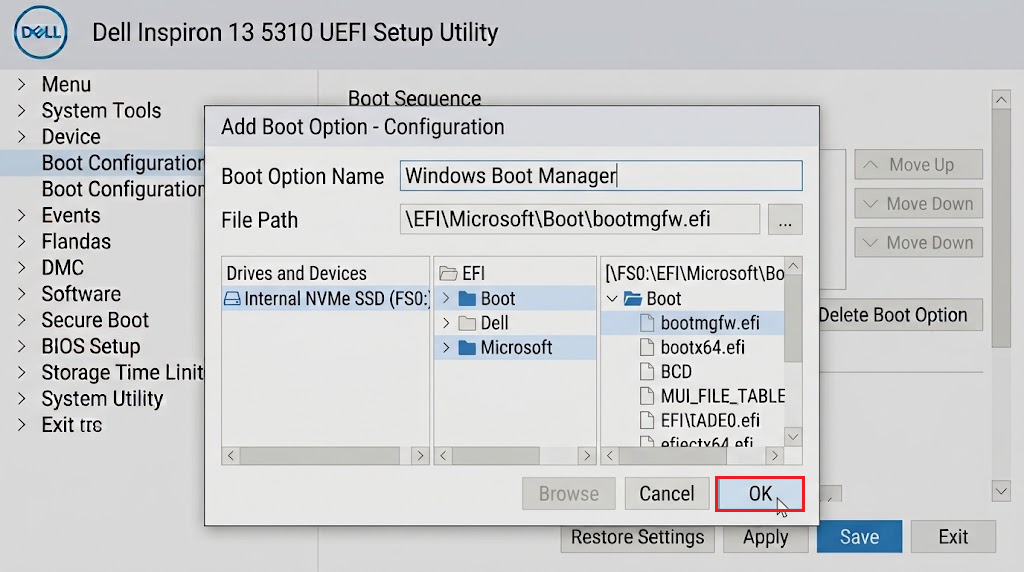This screenshot has width=1024, height=572.
Task: Click left arrow on folder pane scrollbar
Action: pyautogui.click(x=443, y=455)
